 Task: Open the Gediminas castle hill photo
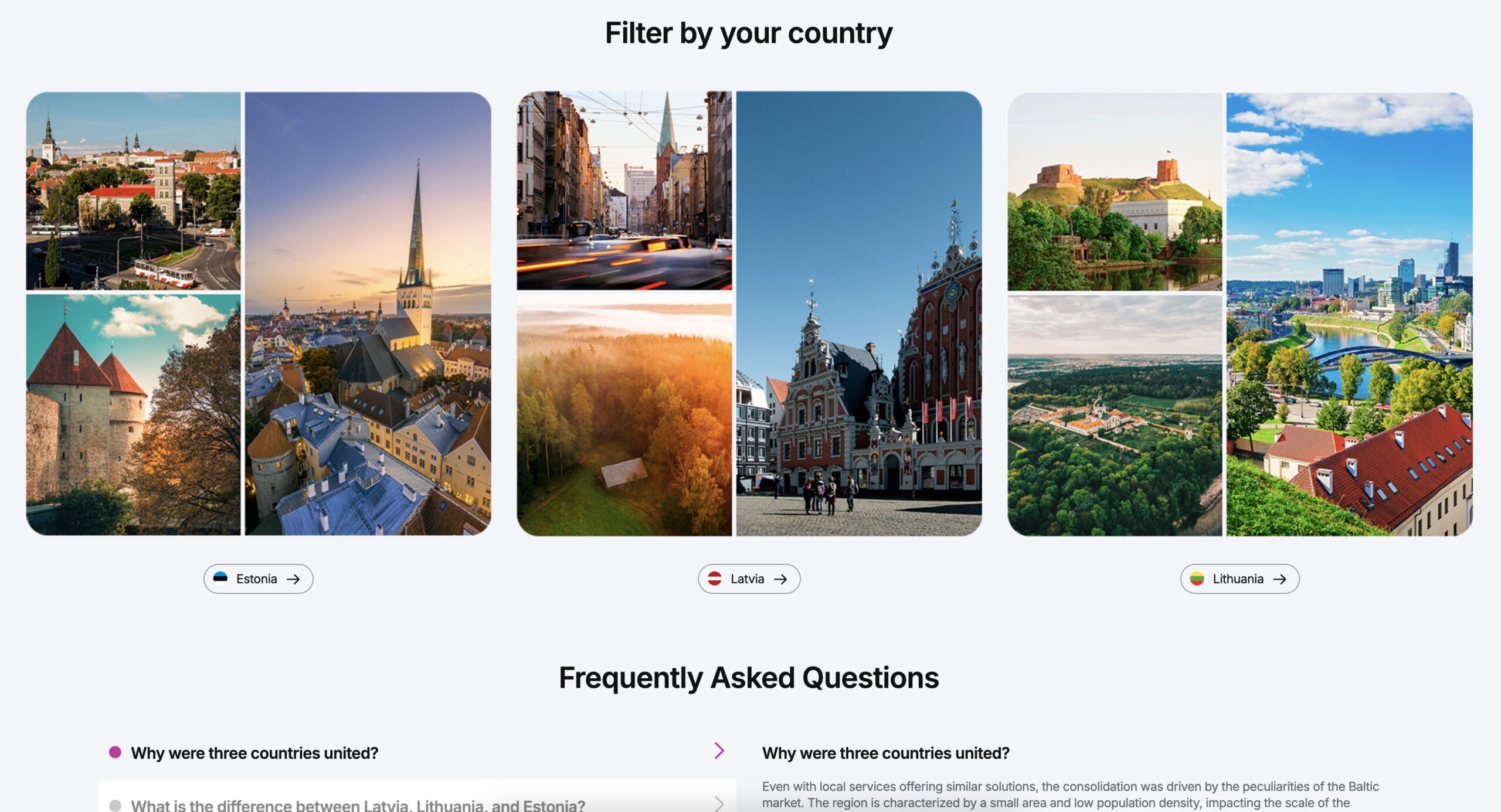tap(1115, 192)
